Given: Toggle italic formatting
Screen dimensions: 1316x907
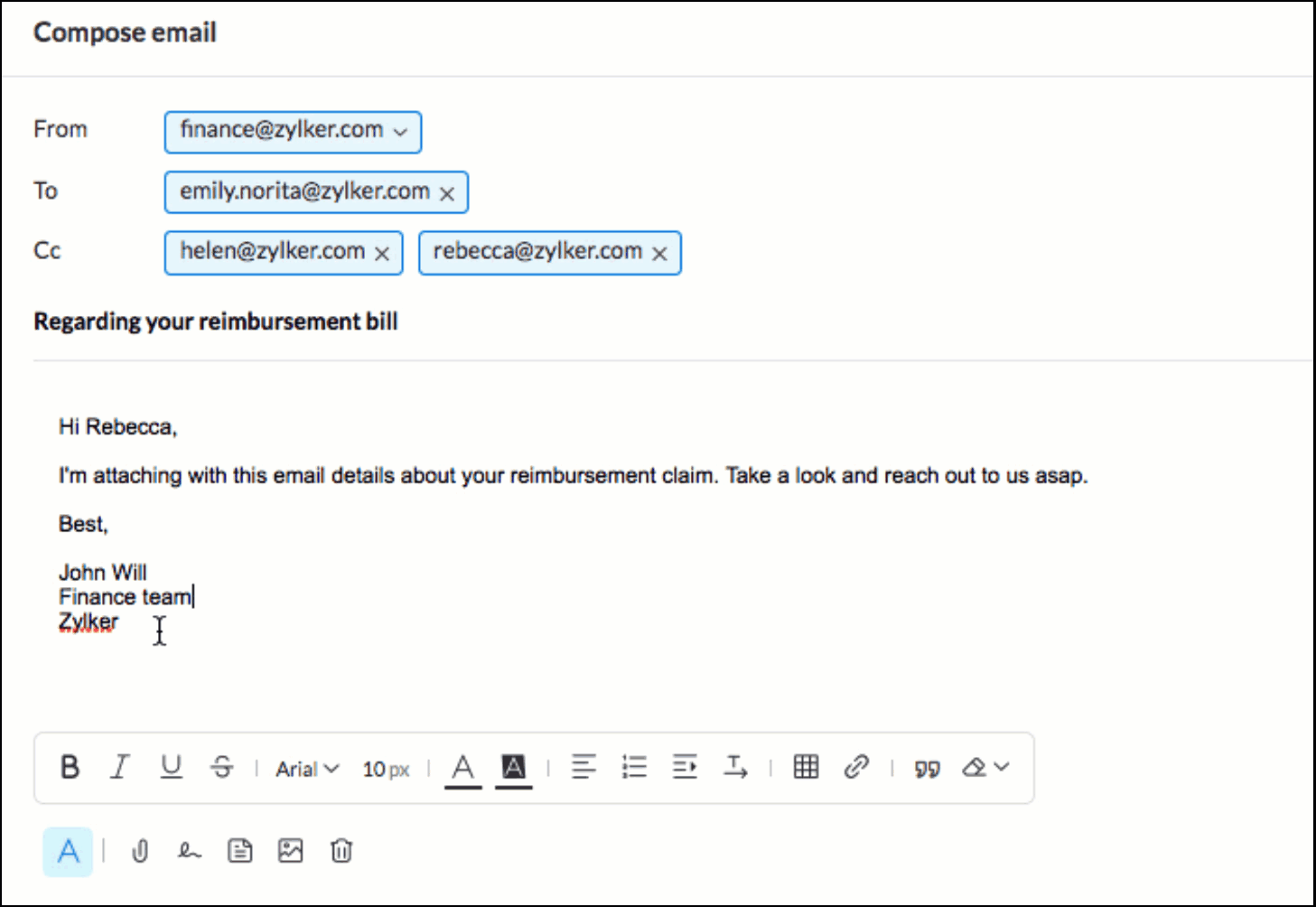Looking at the screenshot, I should pos(119,767).
